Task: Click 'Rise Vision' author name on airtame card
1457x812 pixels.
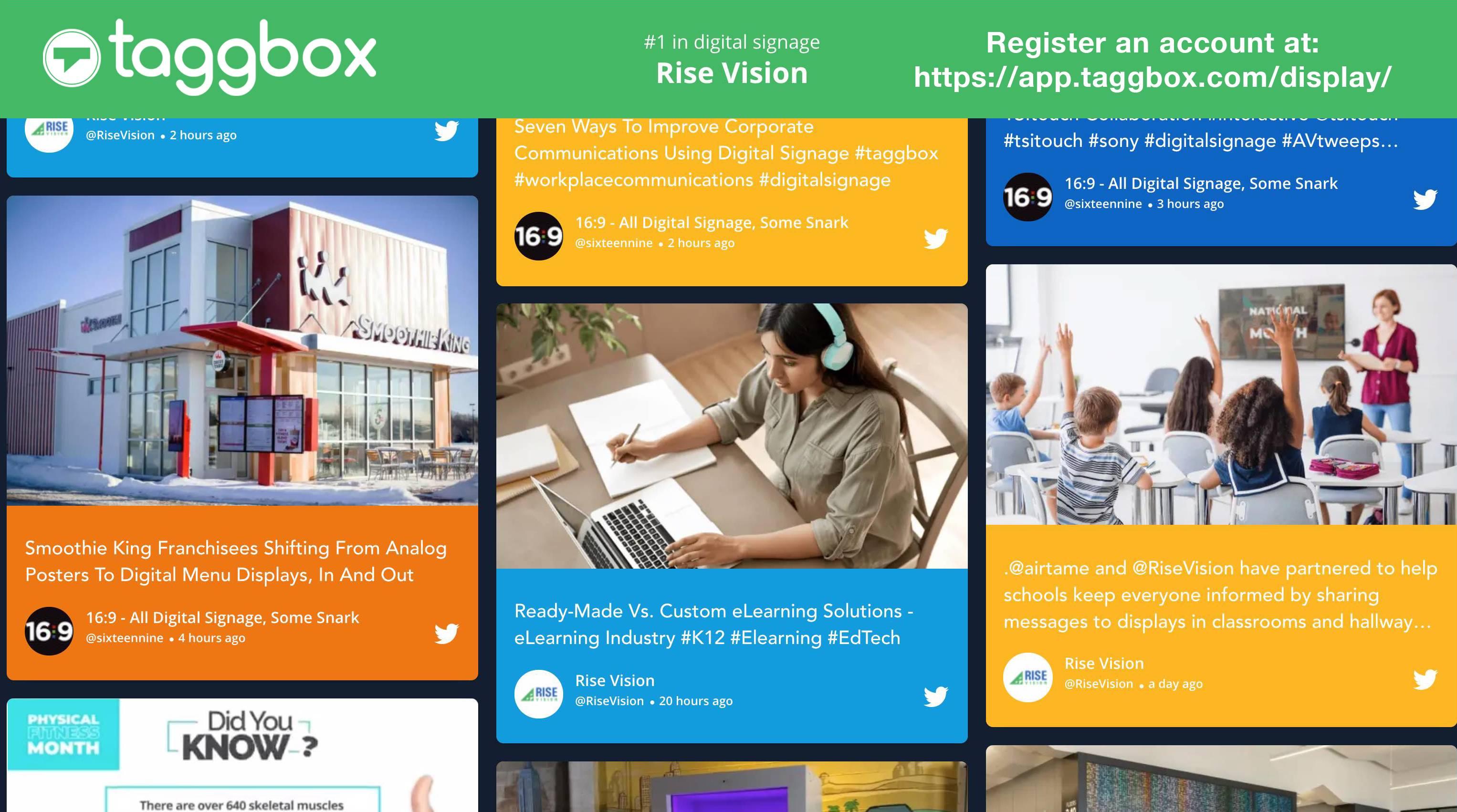Action: coord(1104,663)
